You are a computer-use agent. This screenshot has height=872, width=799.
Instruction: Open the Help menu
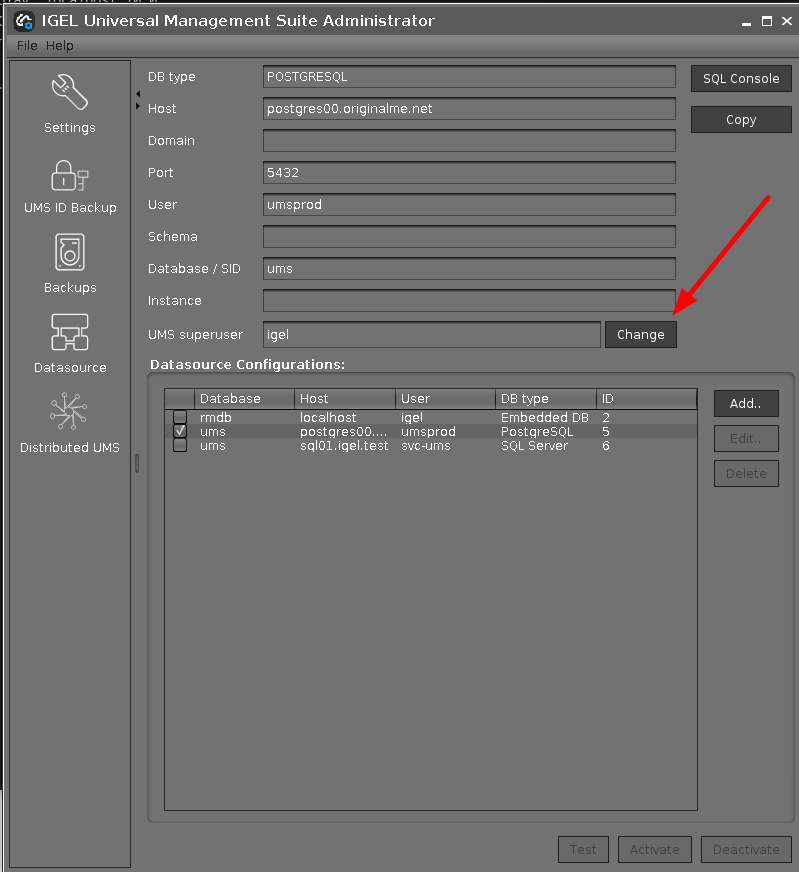click(x=60, y=46)
